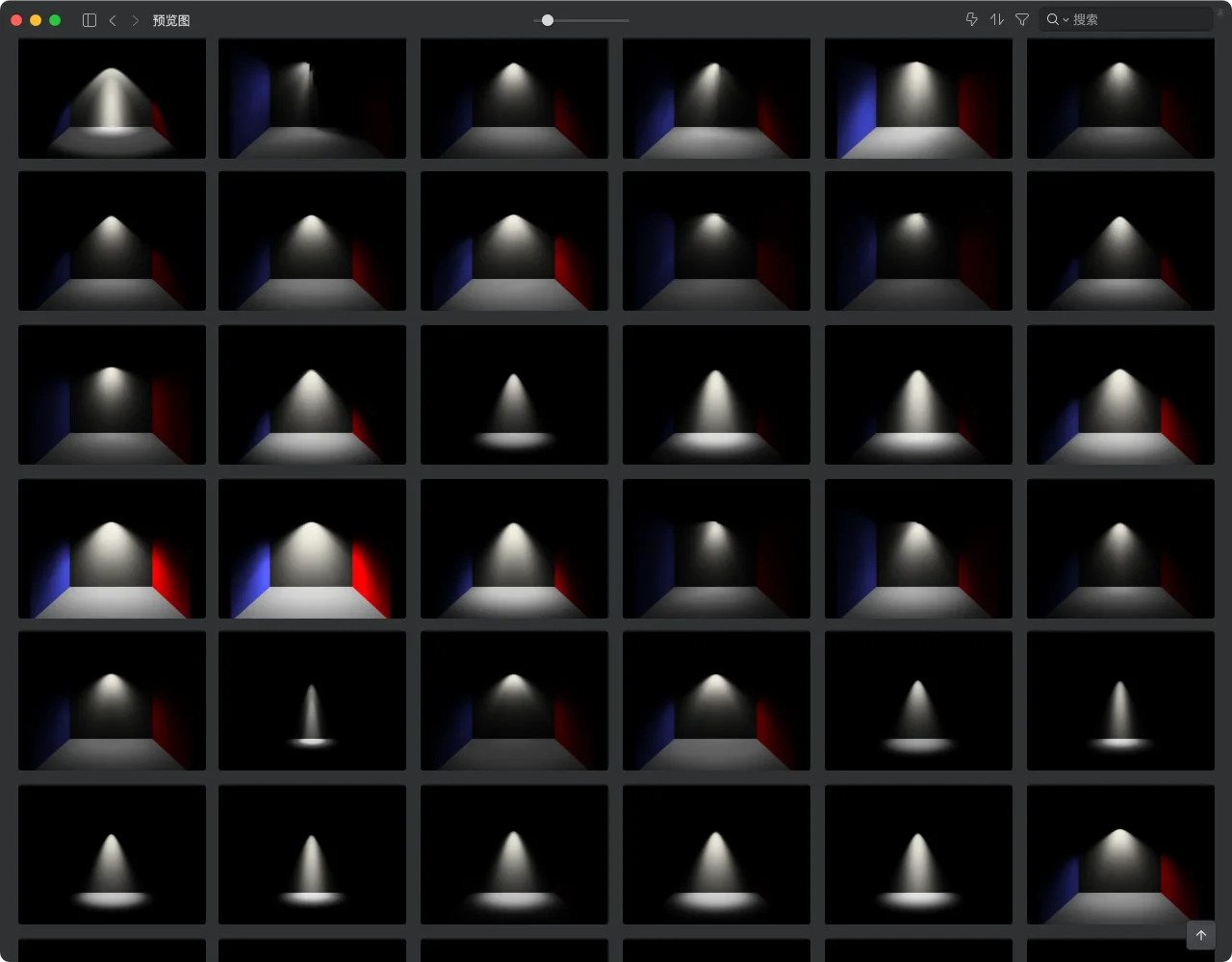The width and height of the screenshot is (1232, 962).
Task: Go forward with the right chevron
Action: click(135, 20)
